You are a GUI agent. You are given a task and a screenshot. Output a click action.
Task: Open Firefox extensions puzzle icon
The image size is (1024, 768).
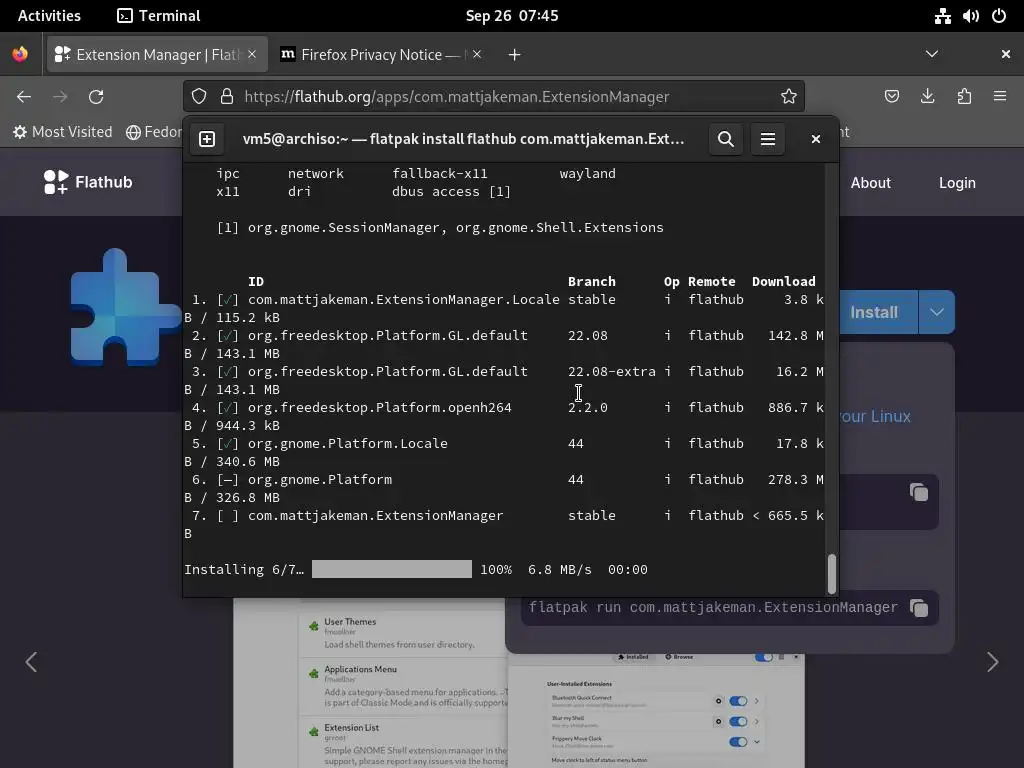[x=964, y=97]
